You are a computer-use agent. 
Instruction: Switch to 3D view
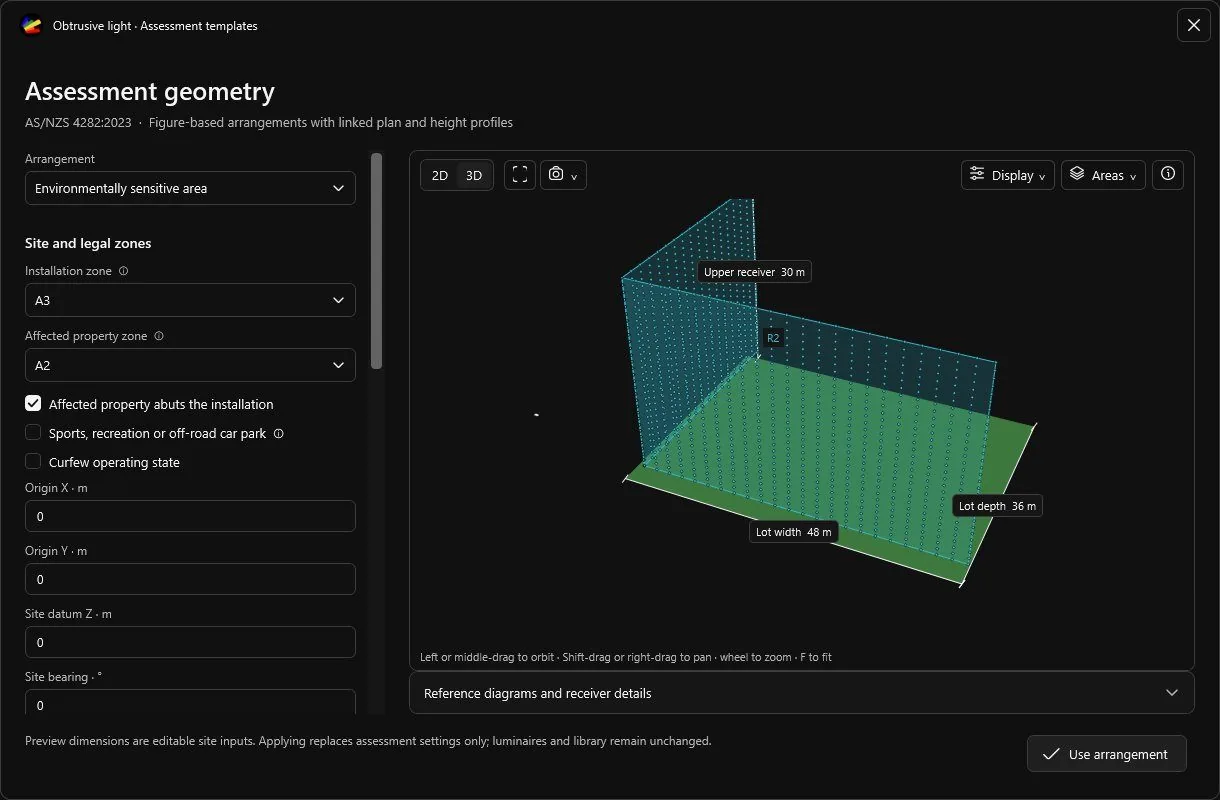[474, 175]
